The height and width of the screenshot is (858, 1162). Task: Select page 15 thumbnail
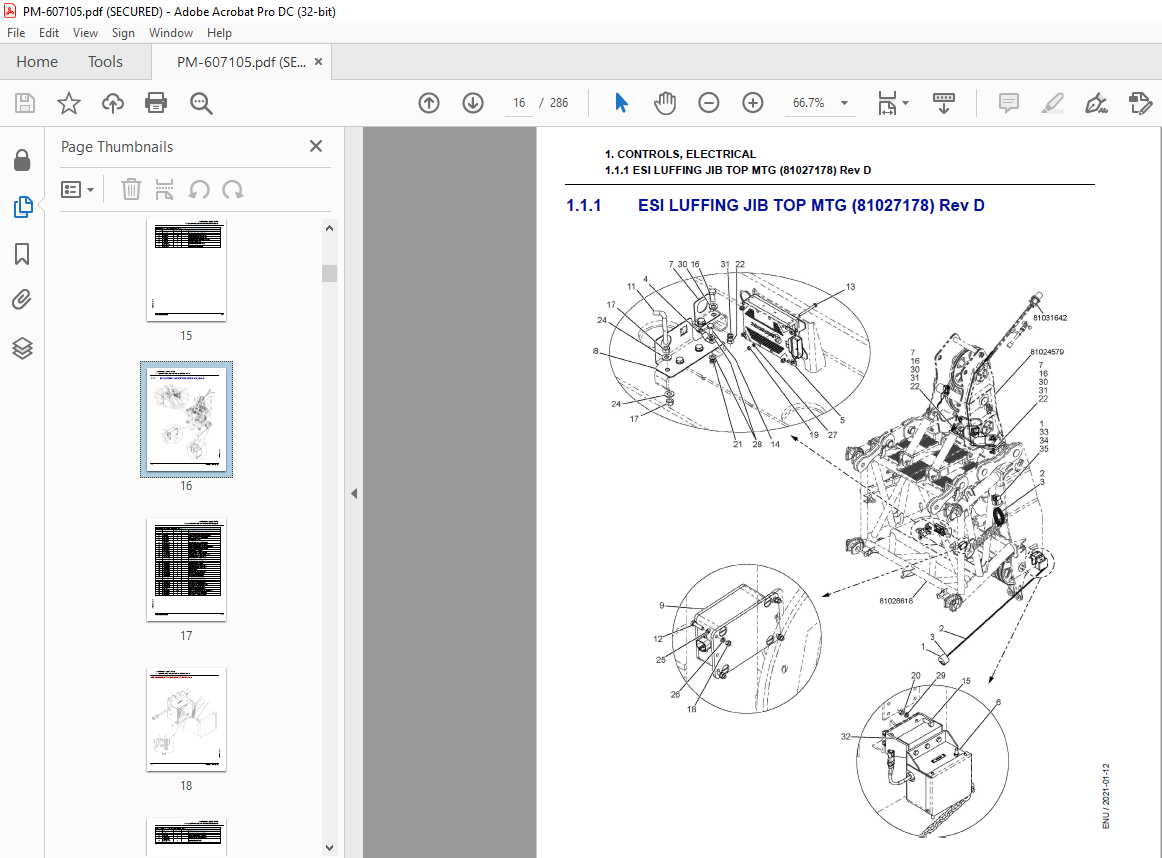click(x=186, y=270)
